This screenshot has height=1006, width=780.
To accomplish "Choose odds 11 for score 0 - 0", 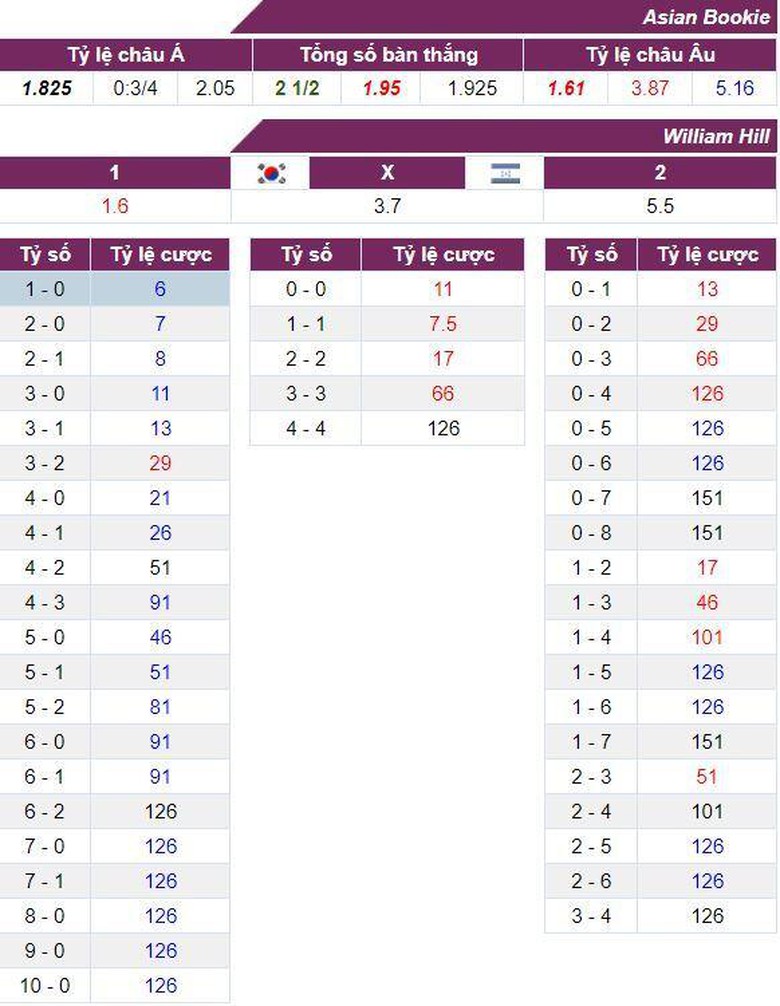I will click(x=443, y=289).
